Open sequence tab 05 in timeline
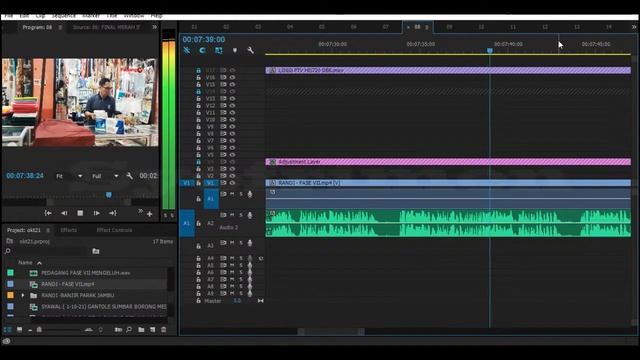The height and width of the screenshot is (360, 640). tap(322, 27)
